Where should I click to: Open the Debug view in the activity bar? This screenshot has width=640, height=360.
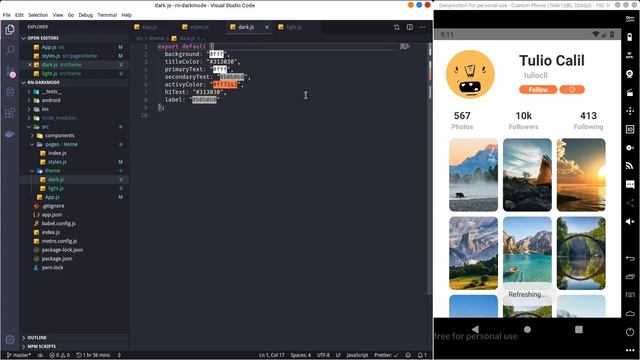[x=10, y=92]
